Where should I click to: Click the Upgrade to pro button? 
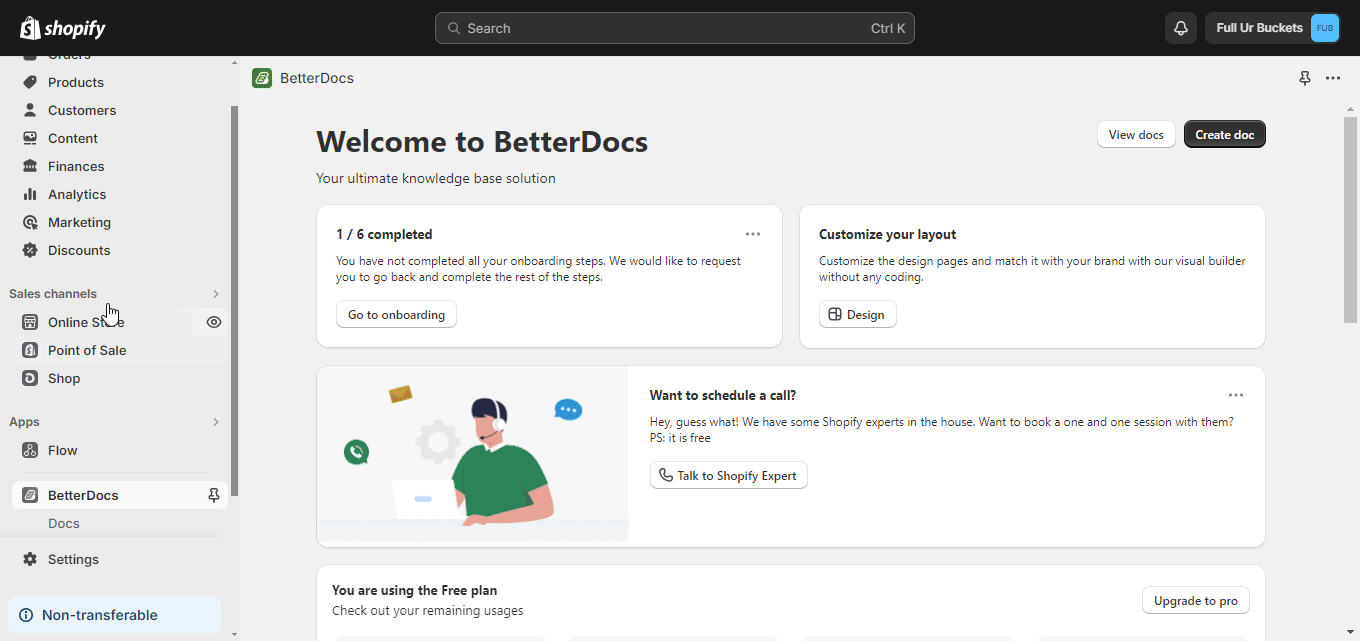(x=1195, y=601)
